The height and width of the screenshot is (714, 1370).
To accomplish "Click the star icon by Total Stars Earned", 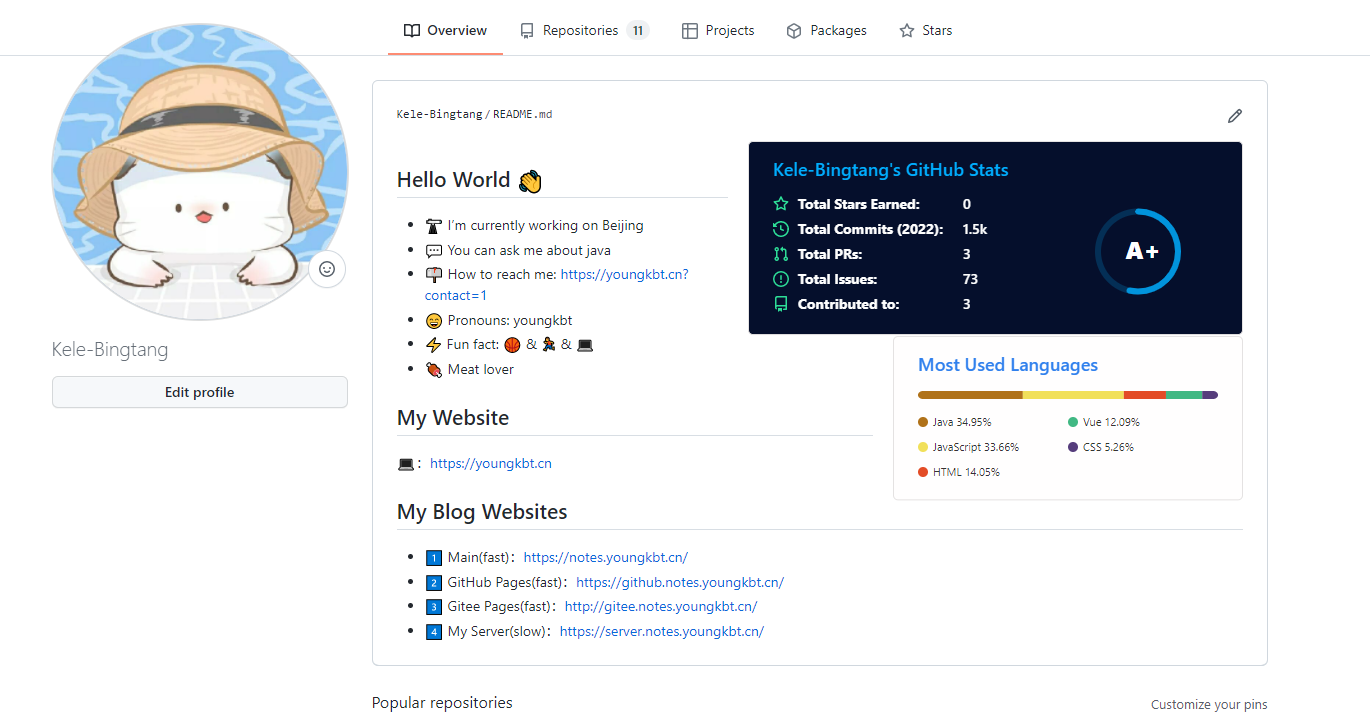I will click(x=781, y=204).
